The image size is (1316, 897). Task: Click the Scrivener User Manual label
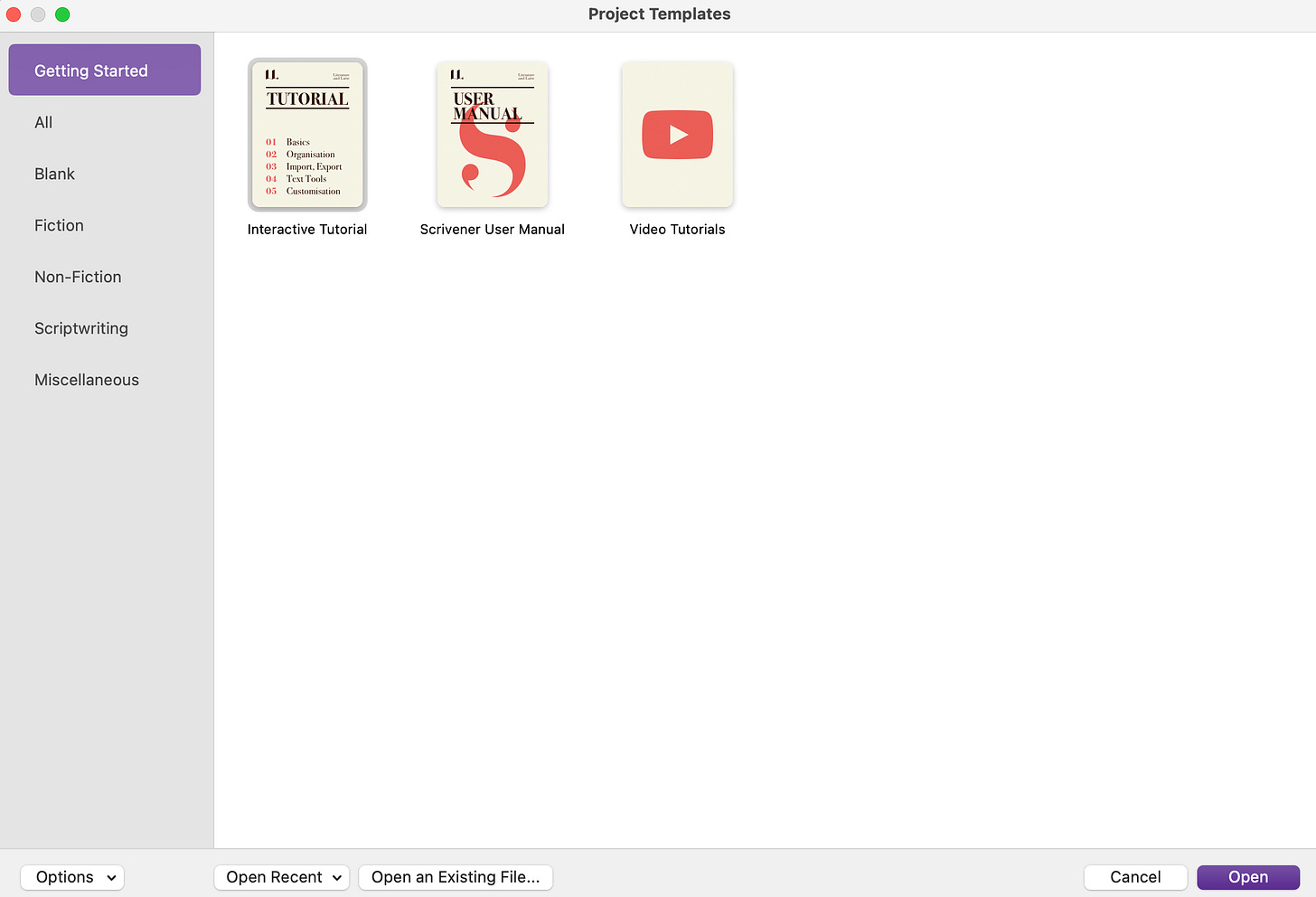[493, 230]
